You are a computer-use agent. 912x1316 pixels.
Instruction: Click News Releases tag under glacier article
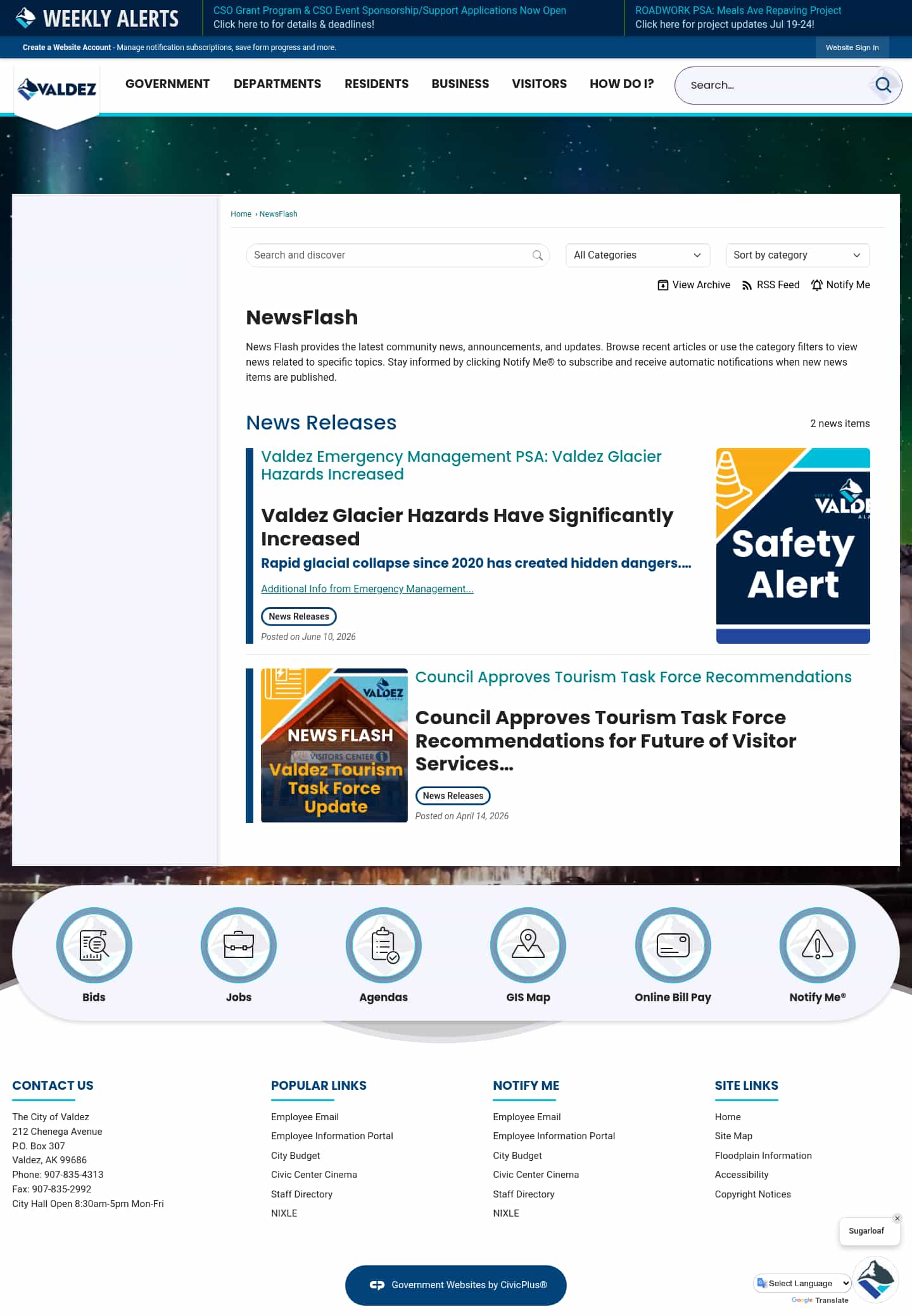click(x=299, y=616)
